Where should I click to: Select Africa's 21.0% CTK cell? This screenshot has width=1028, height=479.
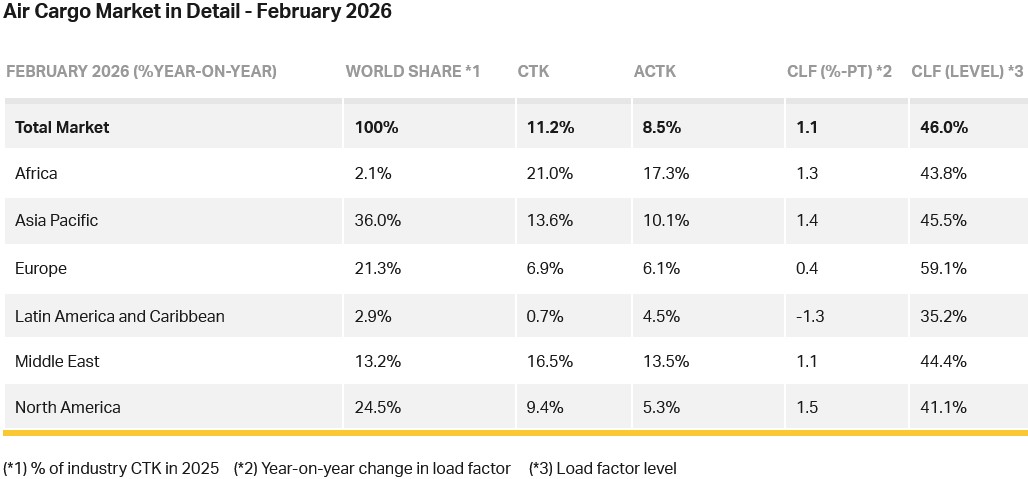(x=550, y=173)
